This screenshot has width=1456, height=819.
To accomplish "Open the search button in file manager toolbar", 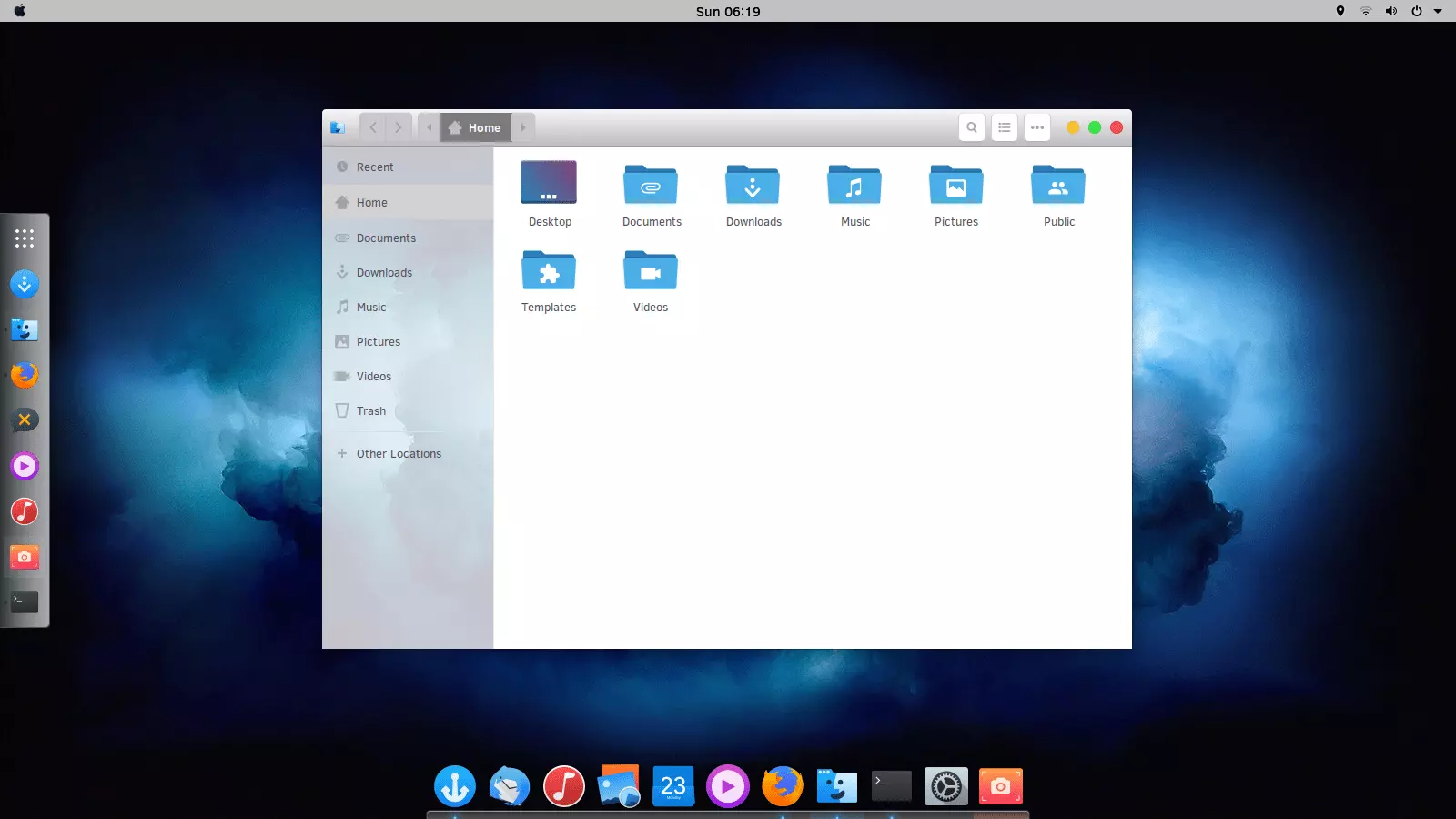I will pyautogui.click(x=972, y=127).
